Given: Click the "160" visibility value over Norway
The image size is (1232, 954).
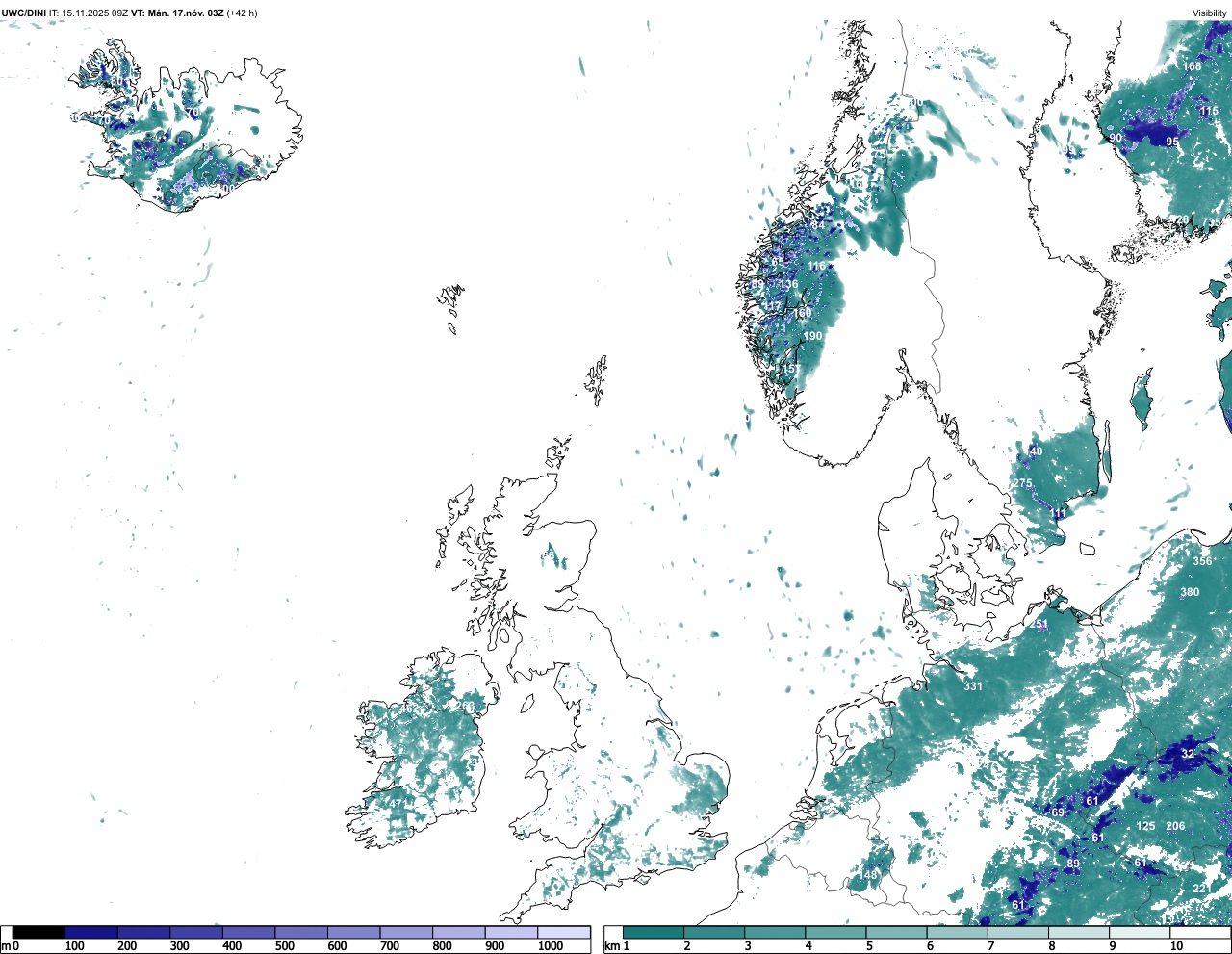Looking at the screenshot, I should click(x=803, y=312).
